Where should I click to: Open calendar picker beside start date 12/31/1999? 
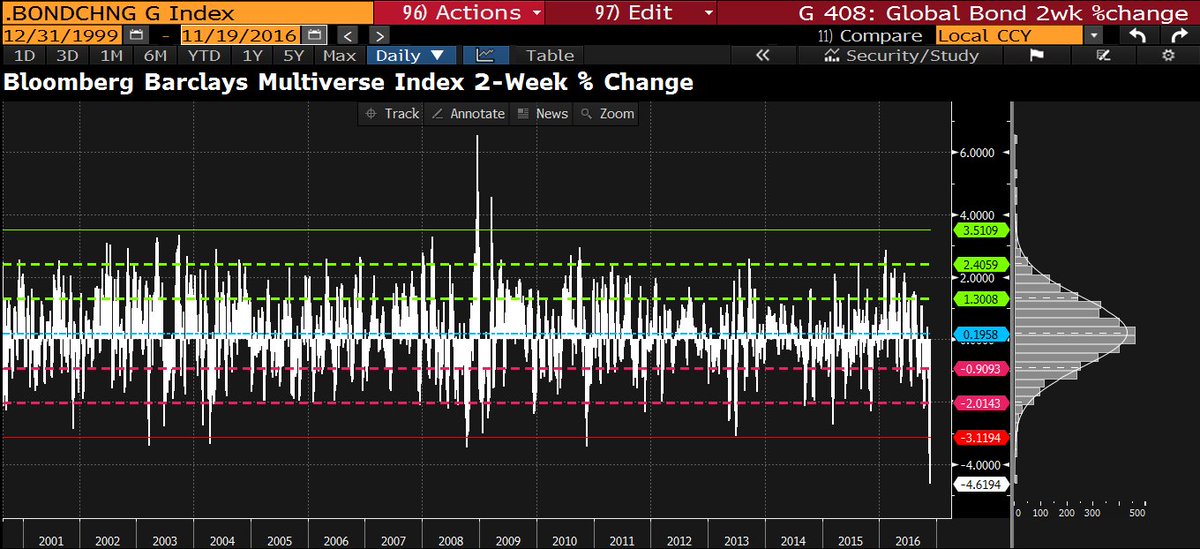click(x=137, y=35)
